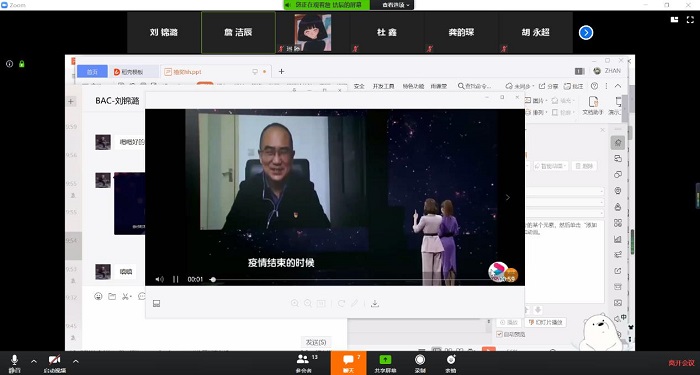The height and width of the screenshot is (375, 700).
Task: Show more participants with blue arrow
Action: tap(586, 33)
